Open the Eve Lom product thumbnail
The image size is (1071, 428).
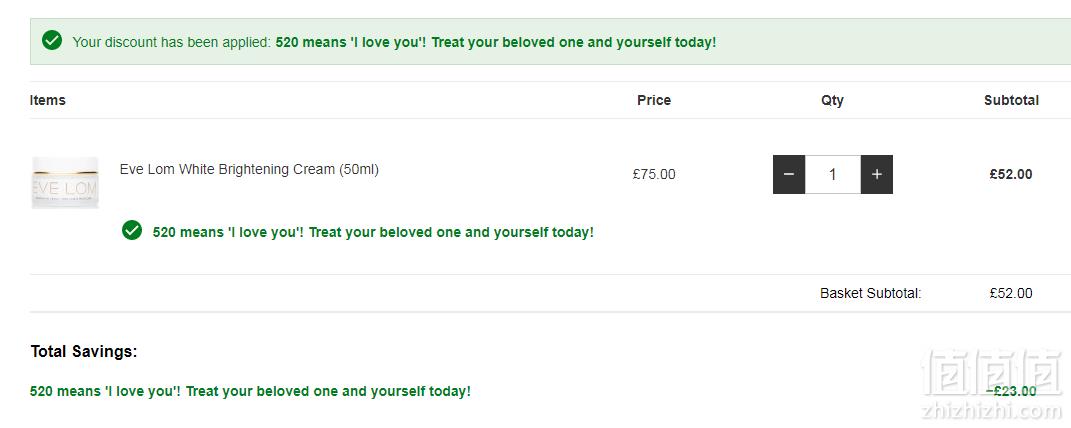click(65, 182)
